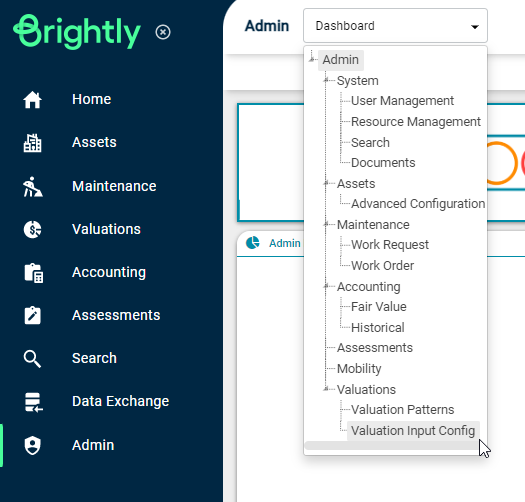Select the Assessments clipboard pencil icon
The width and height of the screenshot is (525, 502).
[x=32, y=315]
